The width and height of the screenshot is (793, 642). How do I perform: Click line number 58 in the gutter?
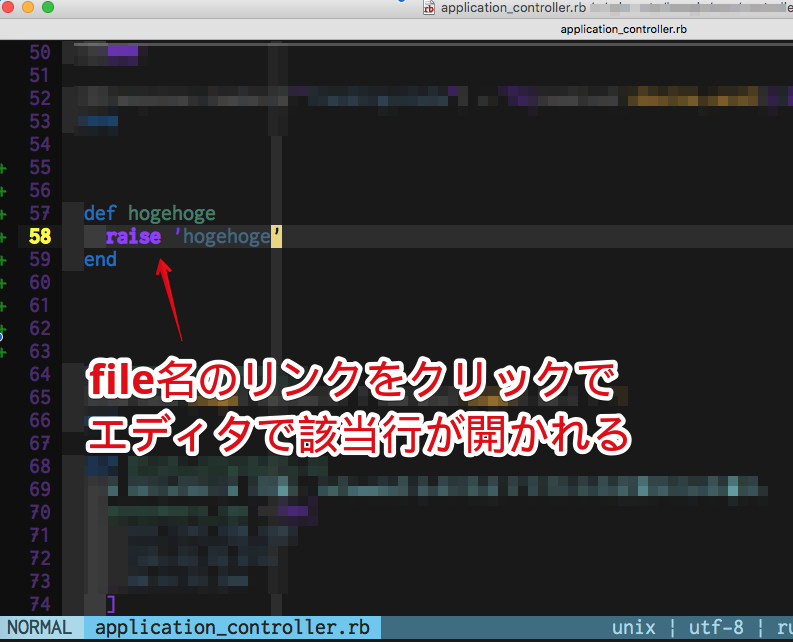[40, 236]
